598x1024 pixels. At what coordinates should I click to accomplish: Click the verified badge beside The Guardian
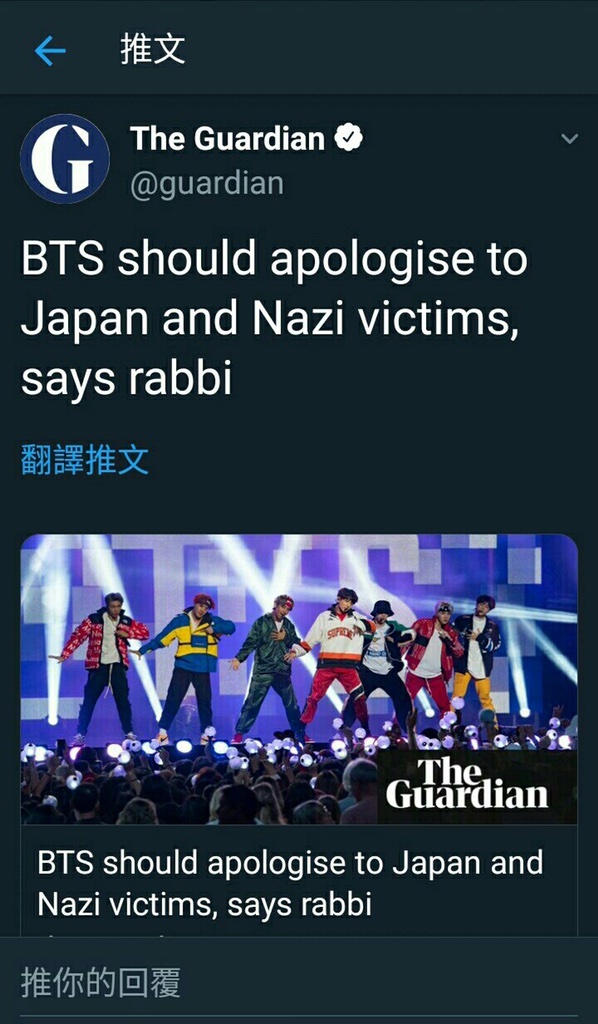[349, 138]
